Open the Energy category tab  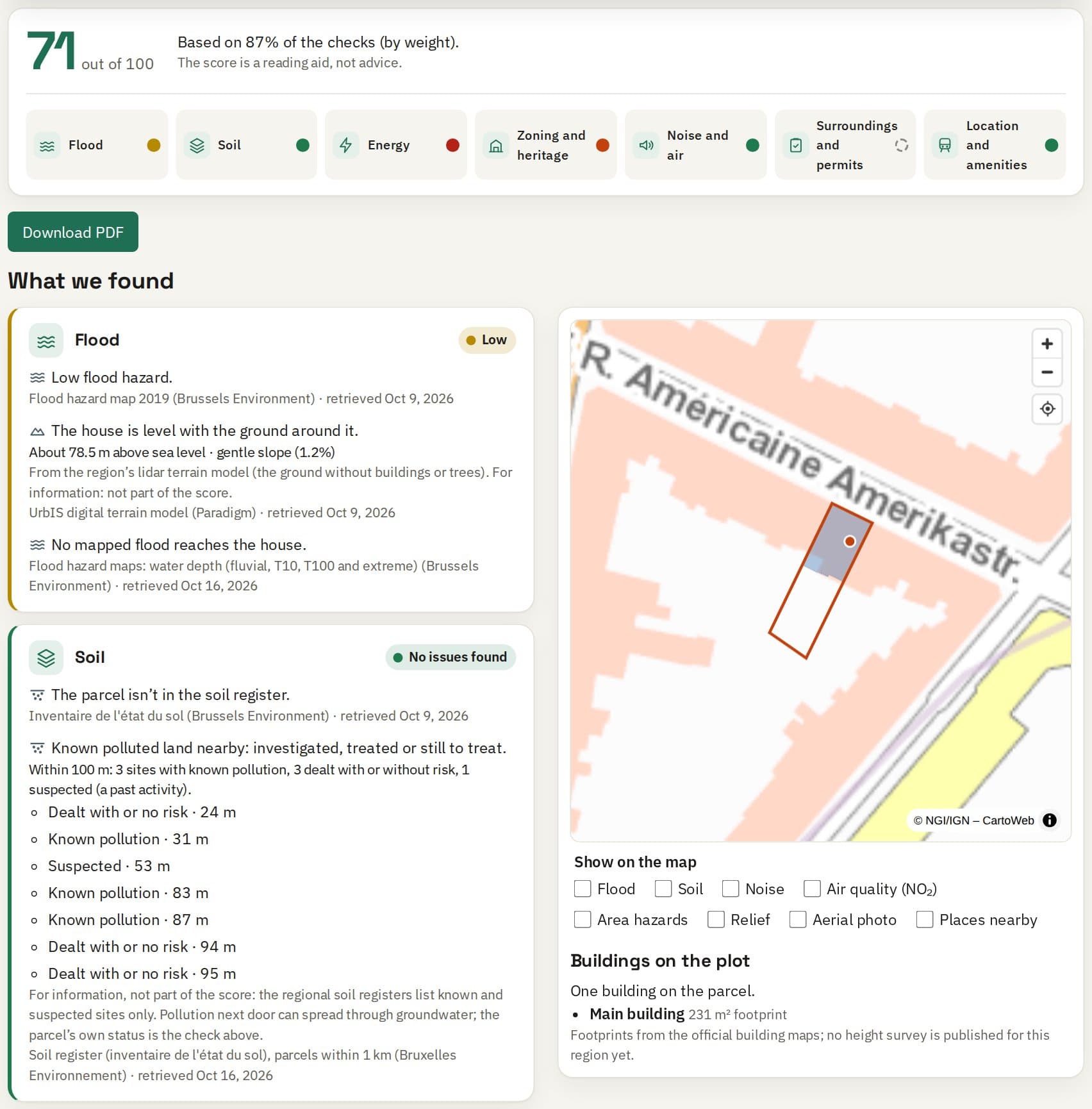click(x=396, y=145)
